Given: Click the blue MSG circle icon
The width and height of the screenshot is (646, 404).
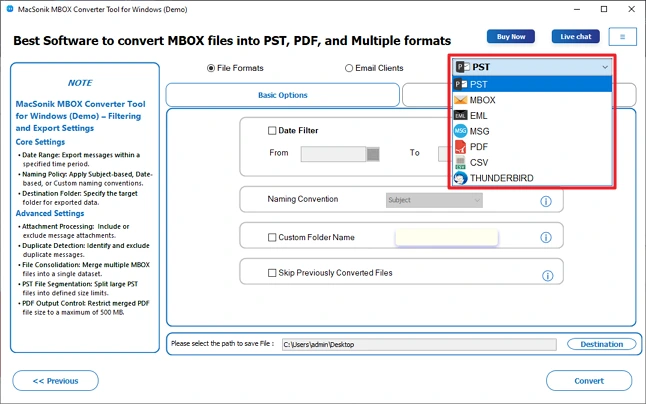Looking at the screenshot, I should [460, 131].
